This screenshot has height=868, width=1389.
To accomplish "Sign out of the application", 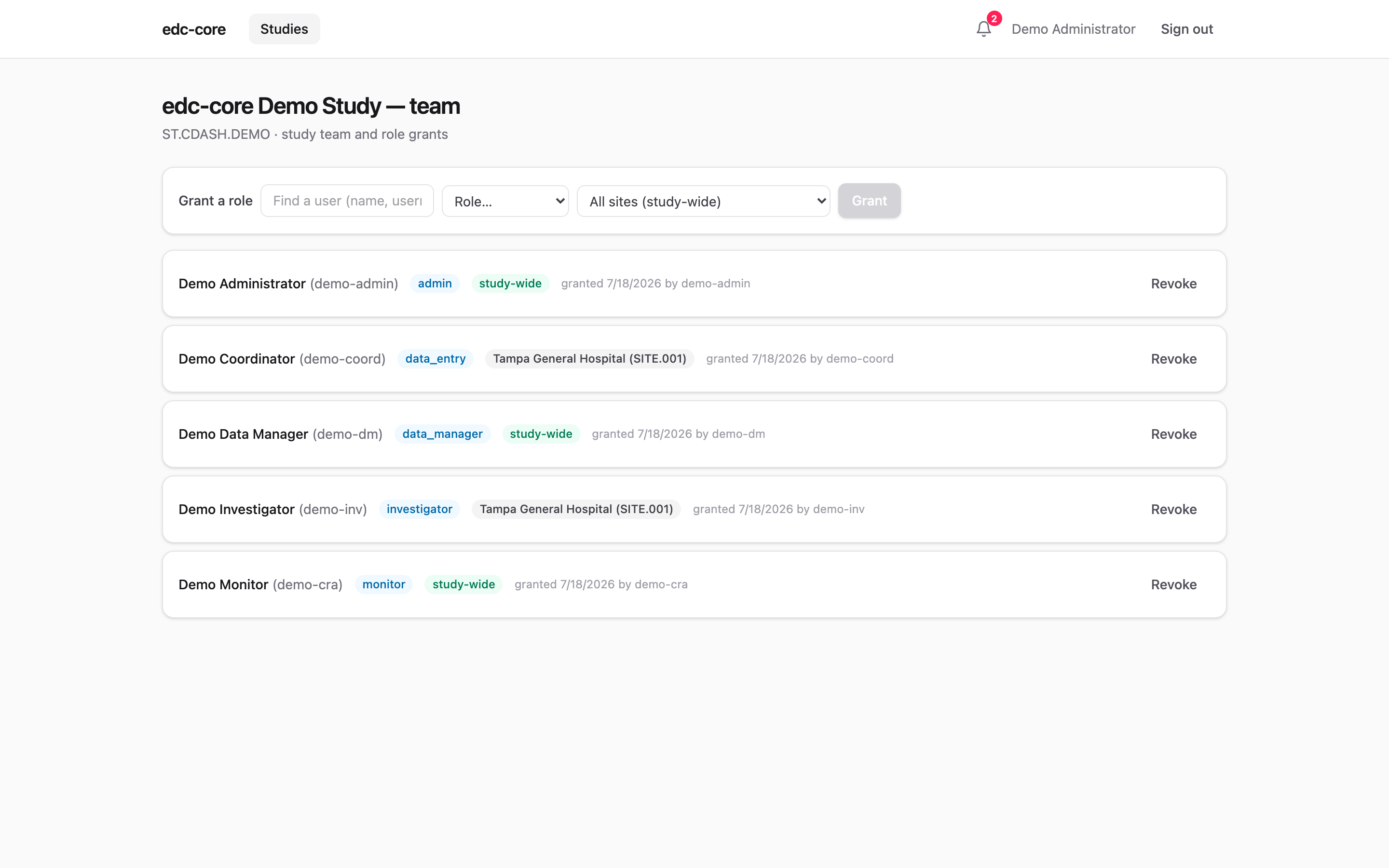I will pos(1186,29).
